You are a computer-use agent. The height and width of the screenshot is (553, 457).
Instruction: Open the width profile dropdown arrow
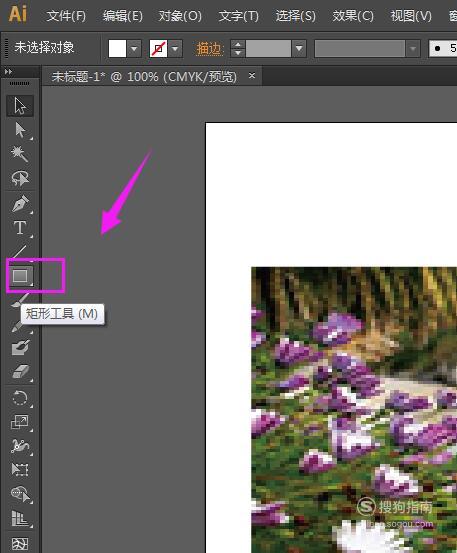pos(413,48)
